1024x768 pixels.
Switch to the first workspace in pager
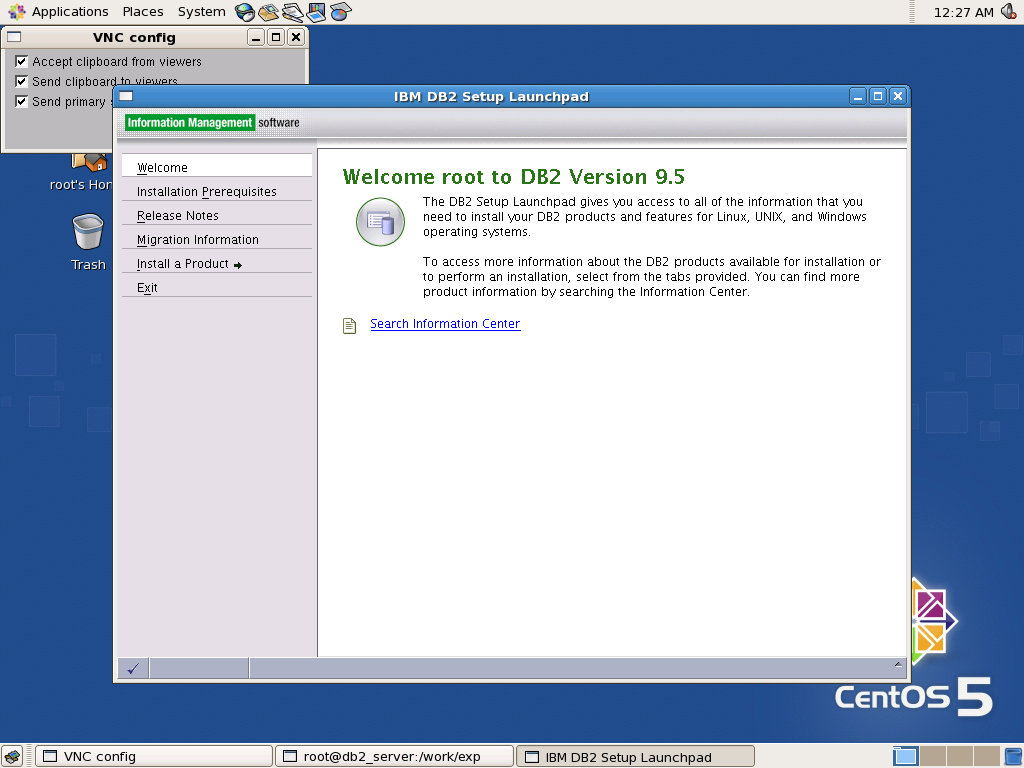pyautogui.click(x=906, y=756)
